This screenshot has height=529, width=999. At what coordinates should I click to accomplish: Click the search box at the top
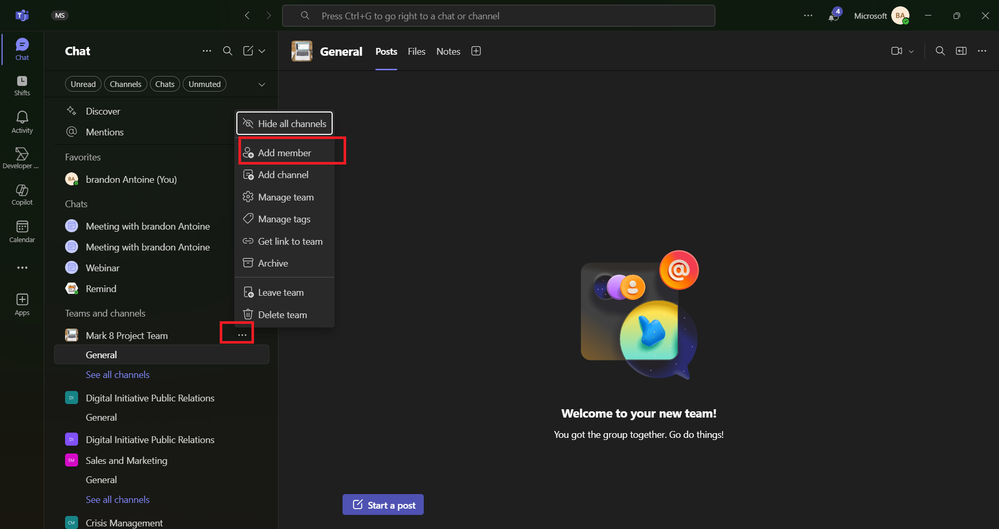tap(498, 15)
